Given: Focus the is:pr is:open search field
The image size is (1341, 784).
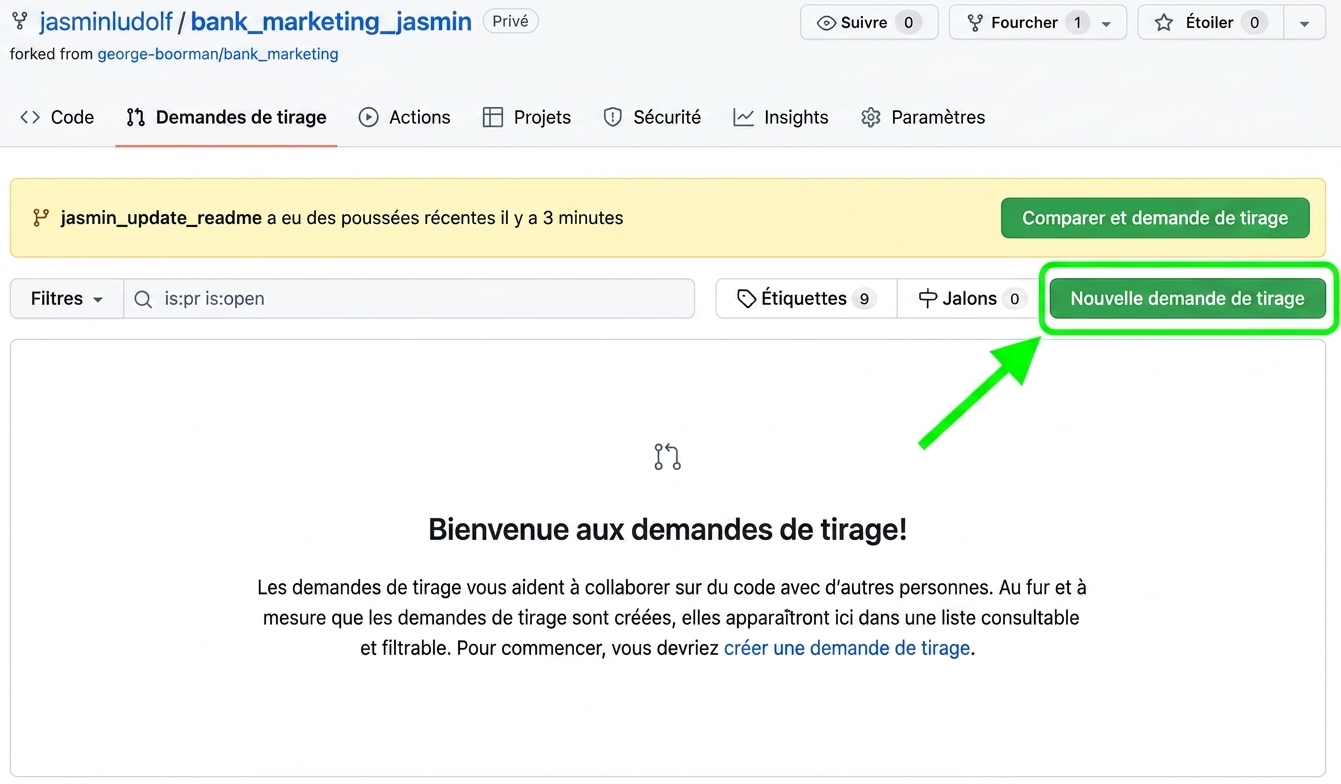Looking at the screenshot, I should 409,299.
